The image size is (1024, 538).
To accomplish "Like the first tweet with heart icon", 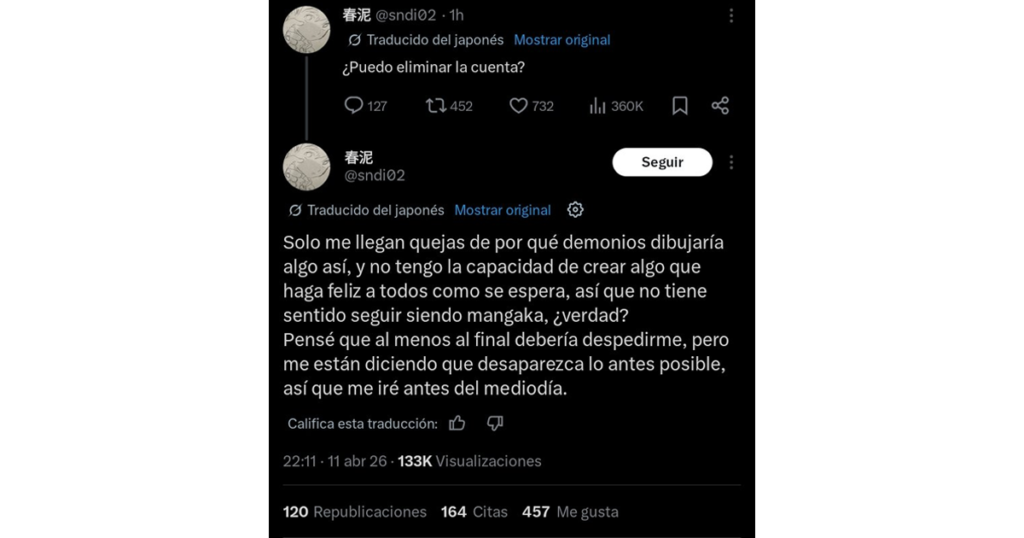I will coord(518,105).
